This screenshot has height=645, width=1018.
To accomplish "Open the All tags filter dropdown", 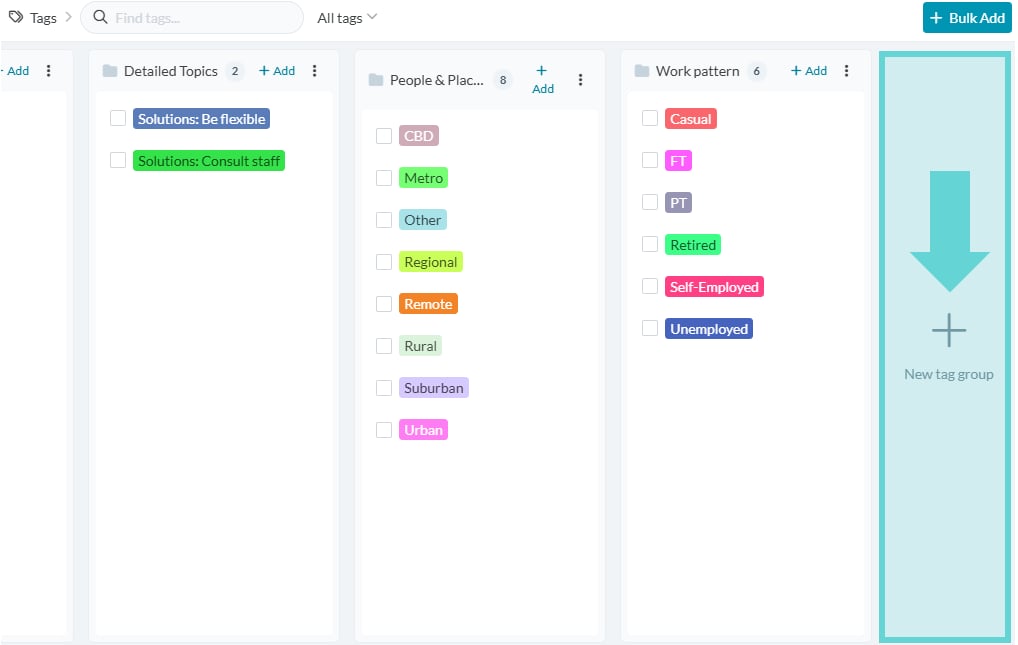I will (347, 18).
